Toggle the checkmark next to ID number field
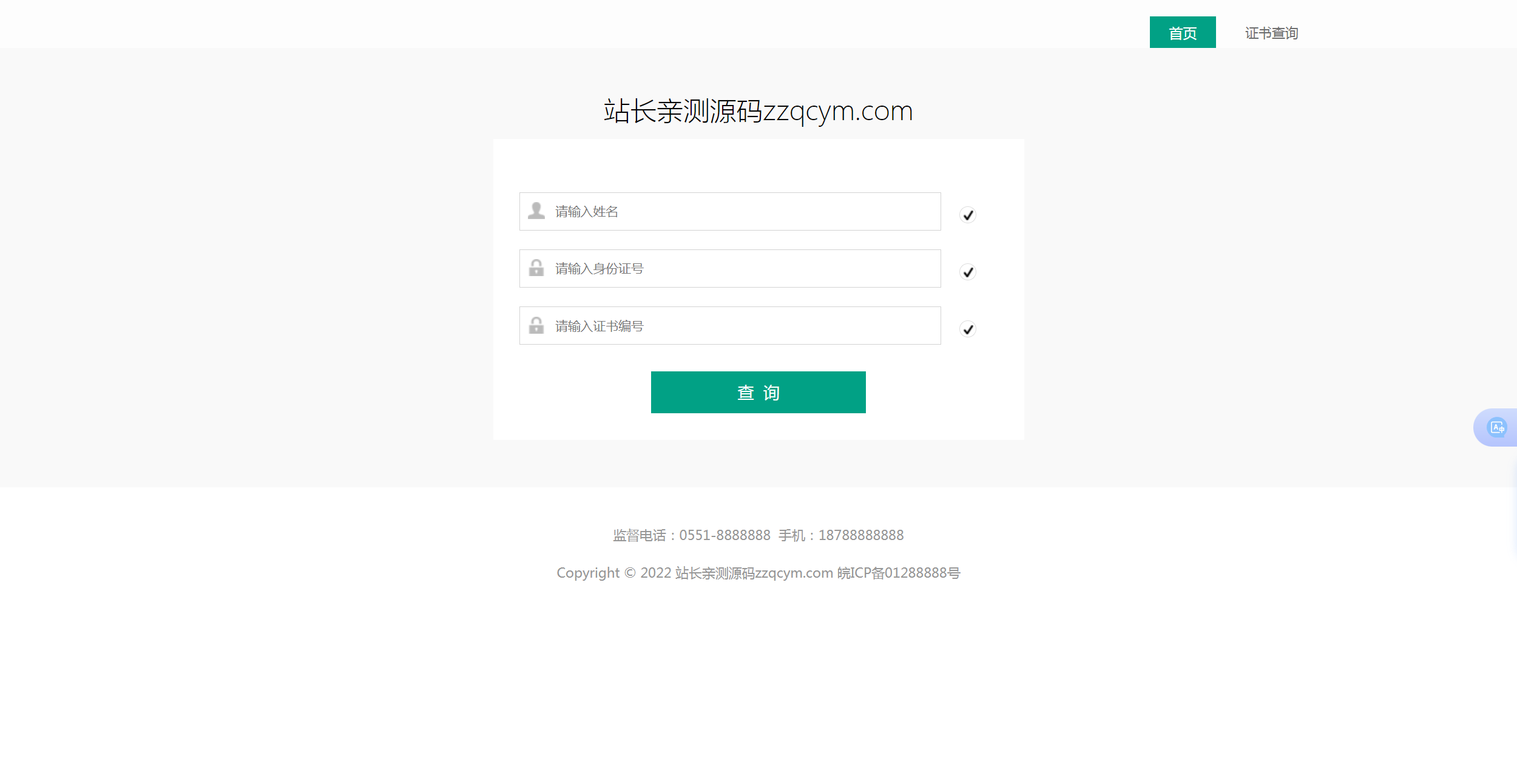This screenshot has width=1517, height=784. (968, 272)
